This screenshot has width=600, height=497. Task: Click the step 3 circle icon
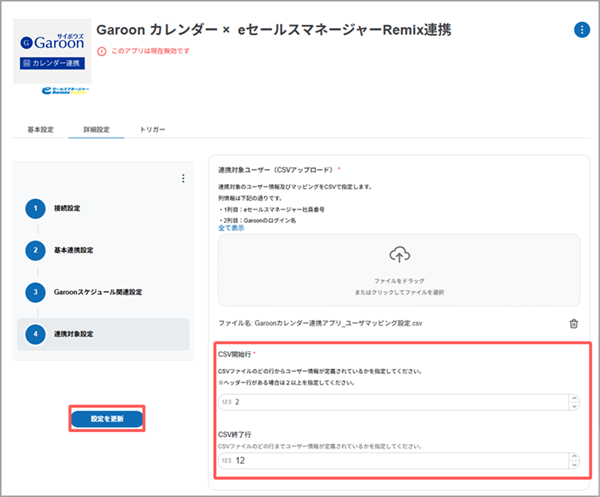click(x=36, y=292)
